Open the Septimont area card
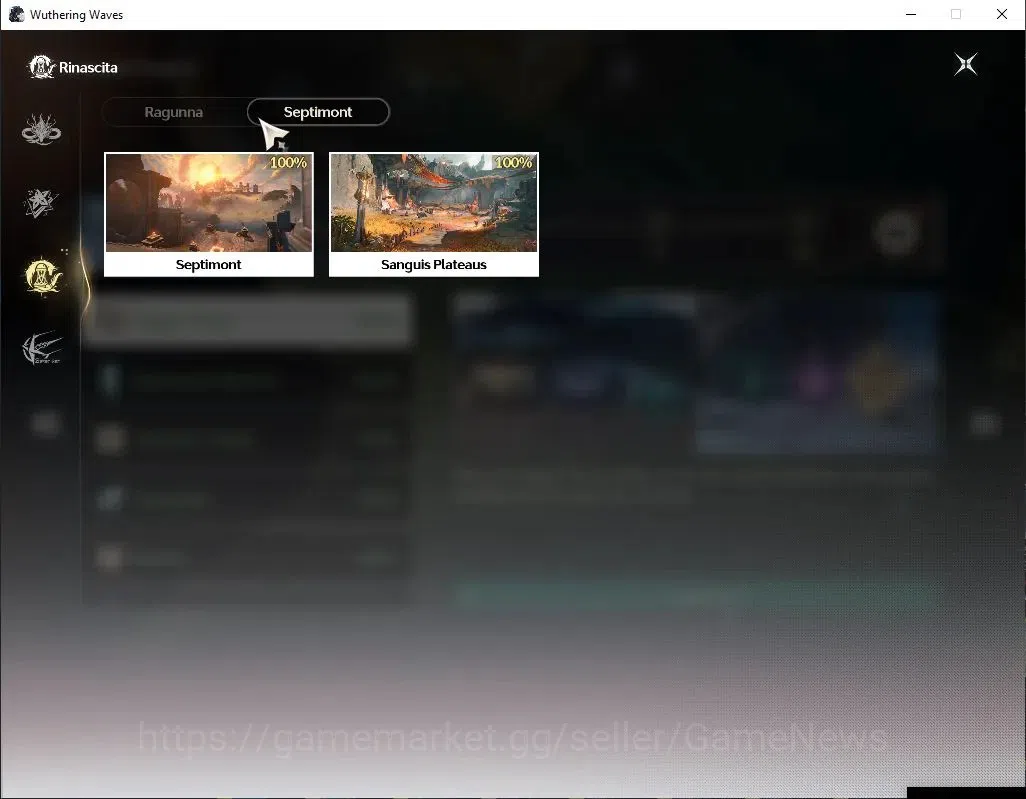The height and width of the screenshot is (799, 1026). (209, 215)
